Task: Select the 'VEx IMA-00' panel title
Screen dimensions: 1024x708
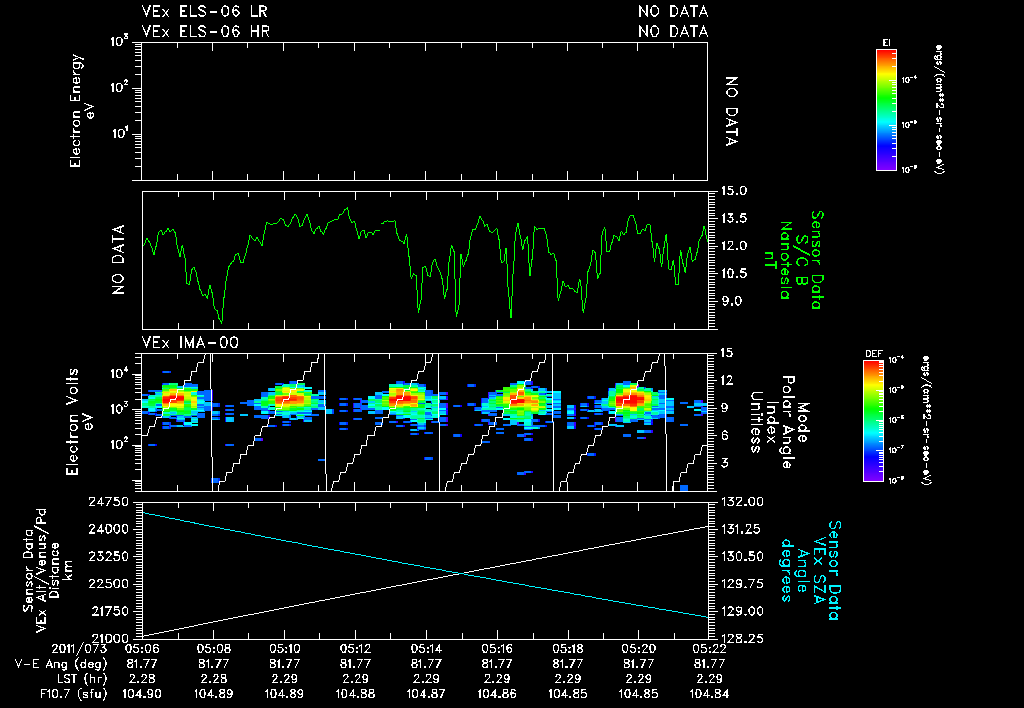Action: coord(190,343)
